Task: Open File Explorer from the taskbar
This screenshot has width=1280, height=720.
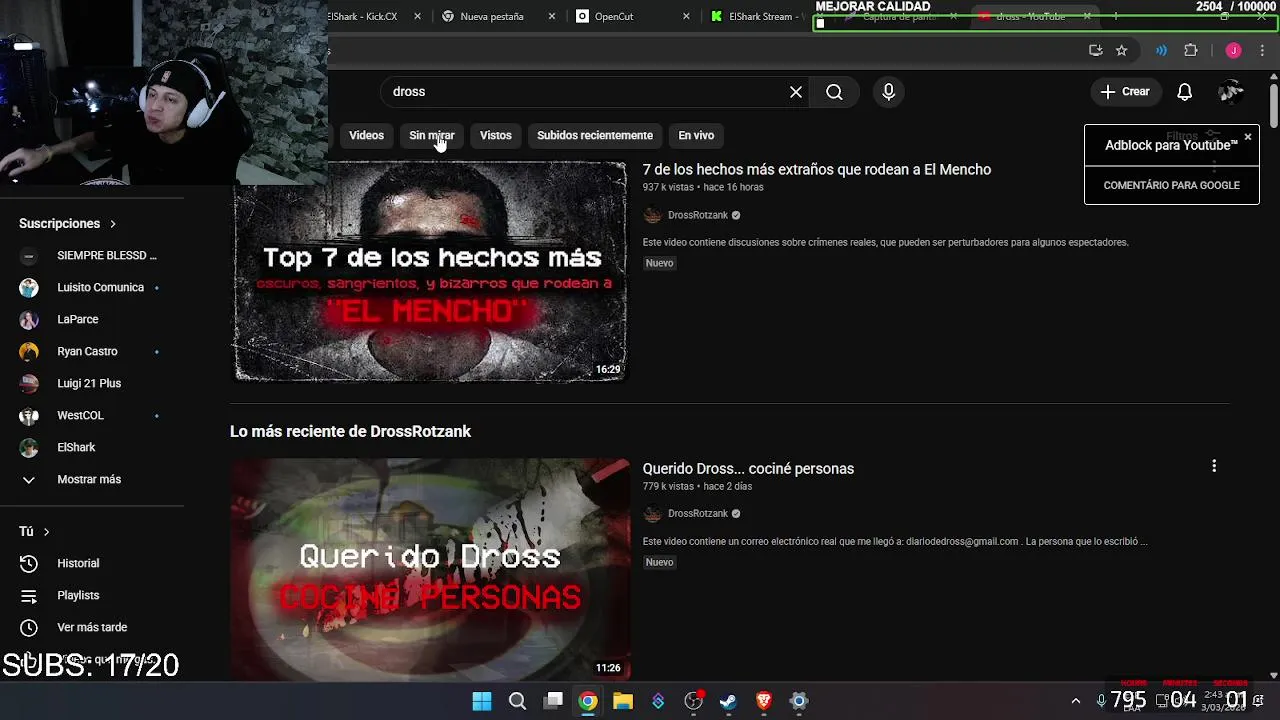Action: [x=623, y=701]
